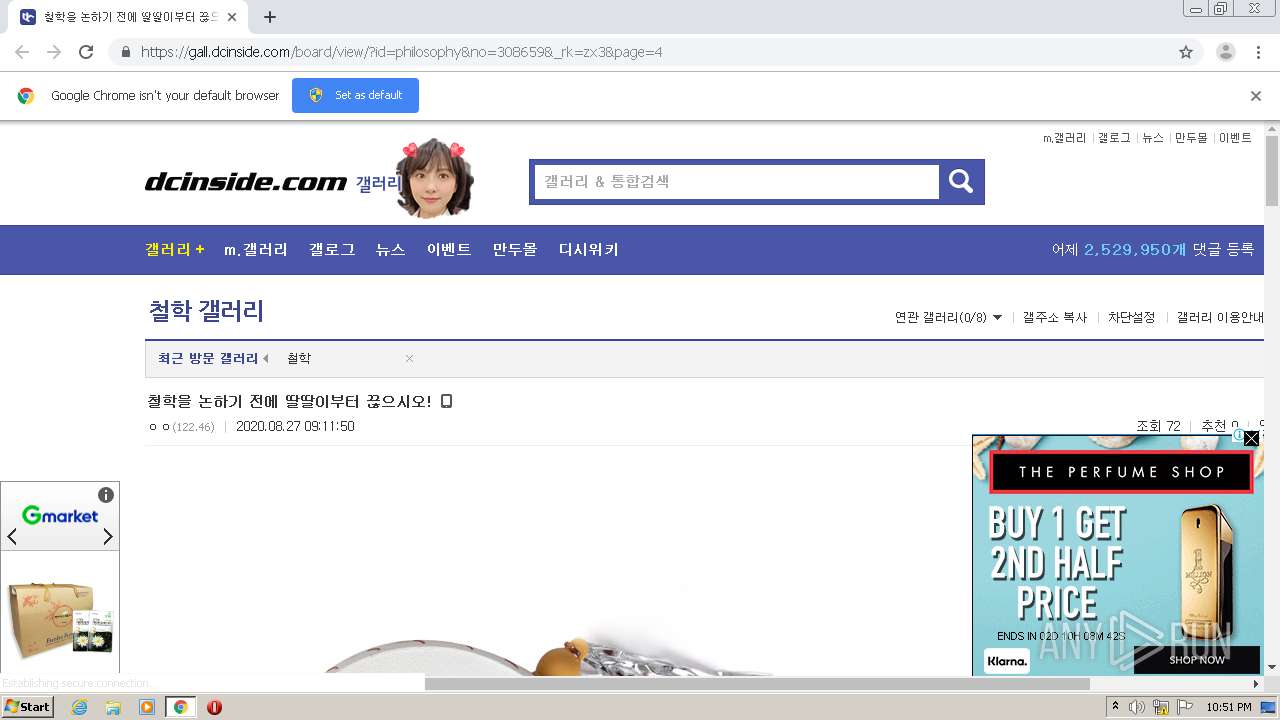Image resolution: width=1280 pixels, height=720 pixels.
Task: Show hidden system tray icons
Action: pos(1115,707)
